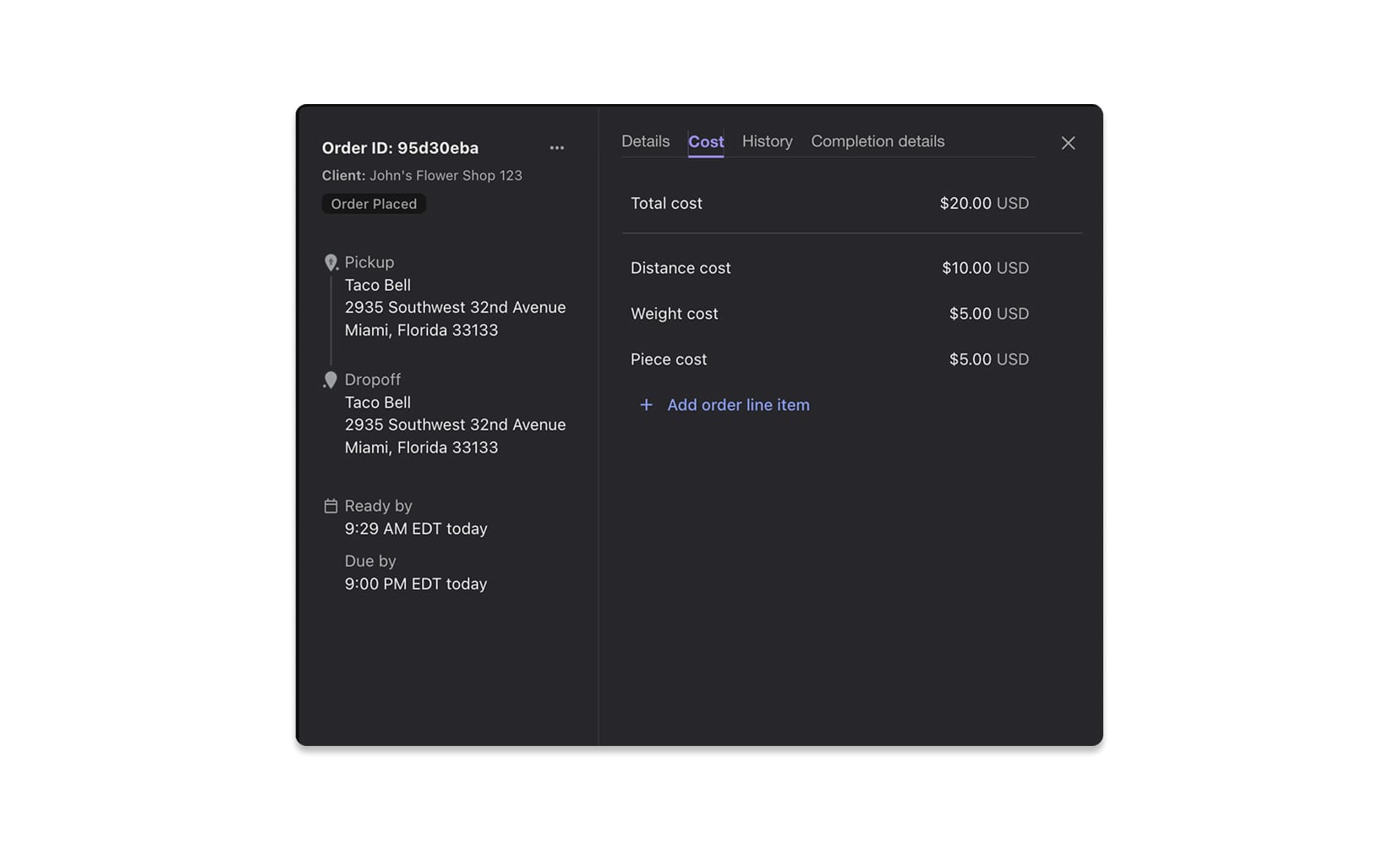Click Add order line item link
1400x850 pixels.
tap(737, 405)
